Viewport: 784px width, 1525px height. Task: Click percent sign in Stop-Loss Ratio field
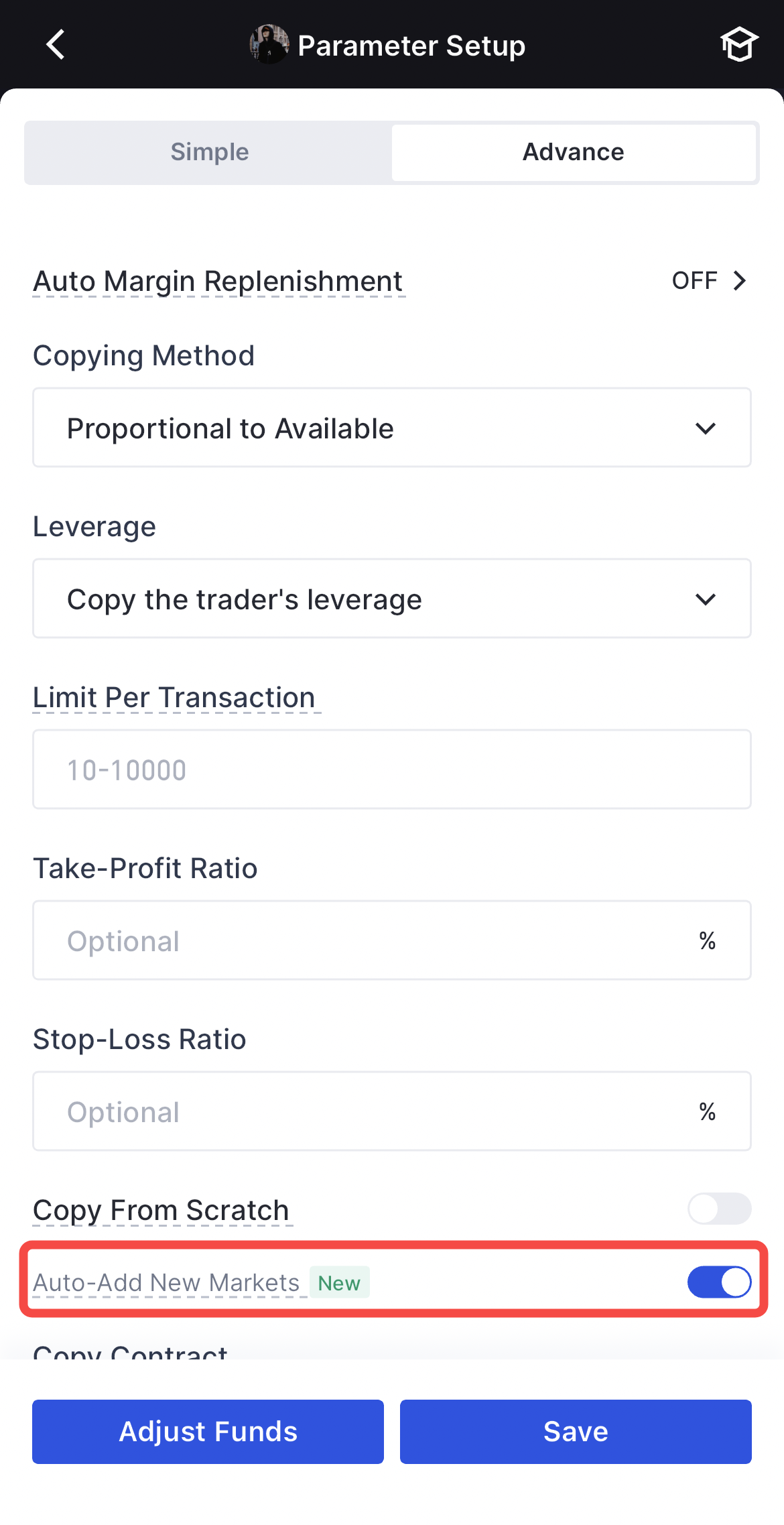click(x=707, y=1111)
